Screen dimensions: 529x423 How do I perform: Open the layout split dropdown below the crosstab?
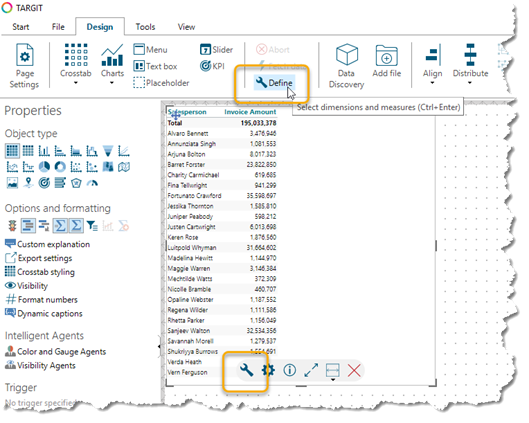(x=333, y=371)
